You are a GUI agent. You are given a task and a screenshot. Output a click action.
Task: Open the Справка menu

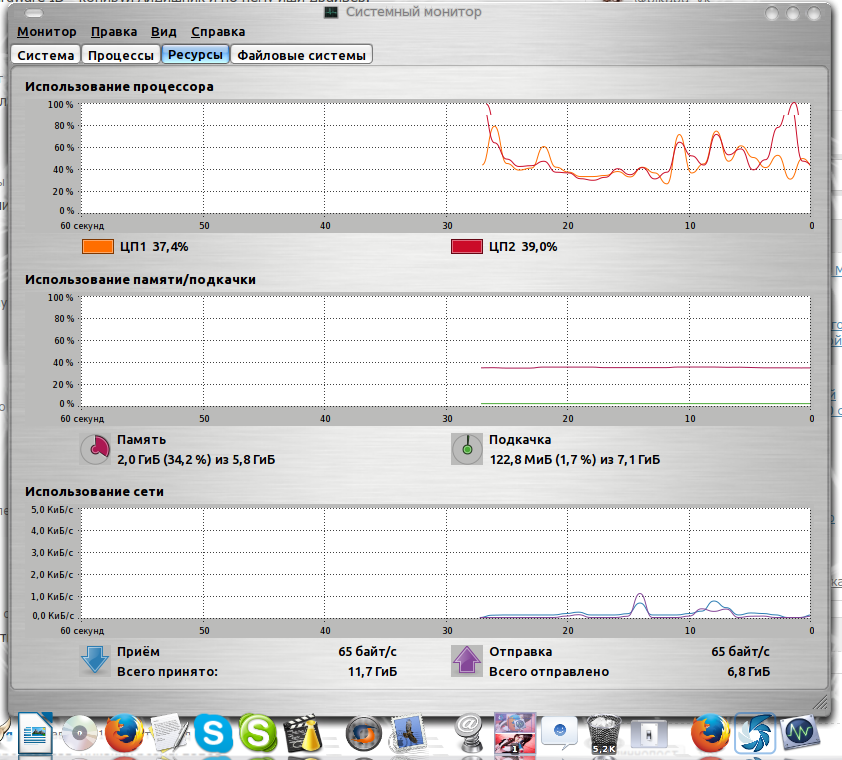pos(217,32)
